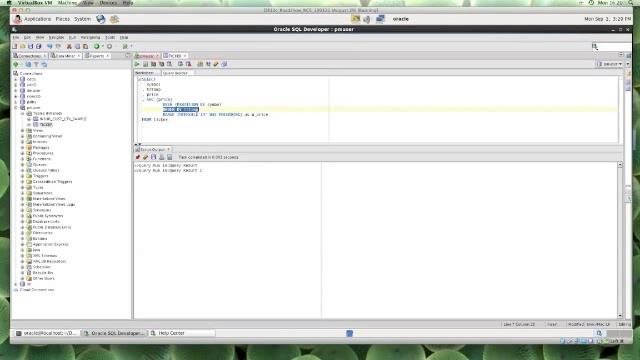Viewport: 640px width, 360px height.
Task: Open the Navigate menu
Action: tap(56, 38)
